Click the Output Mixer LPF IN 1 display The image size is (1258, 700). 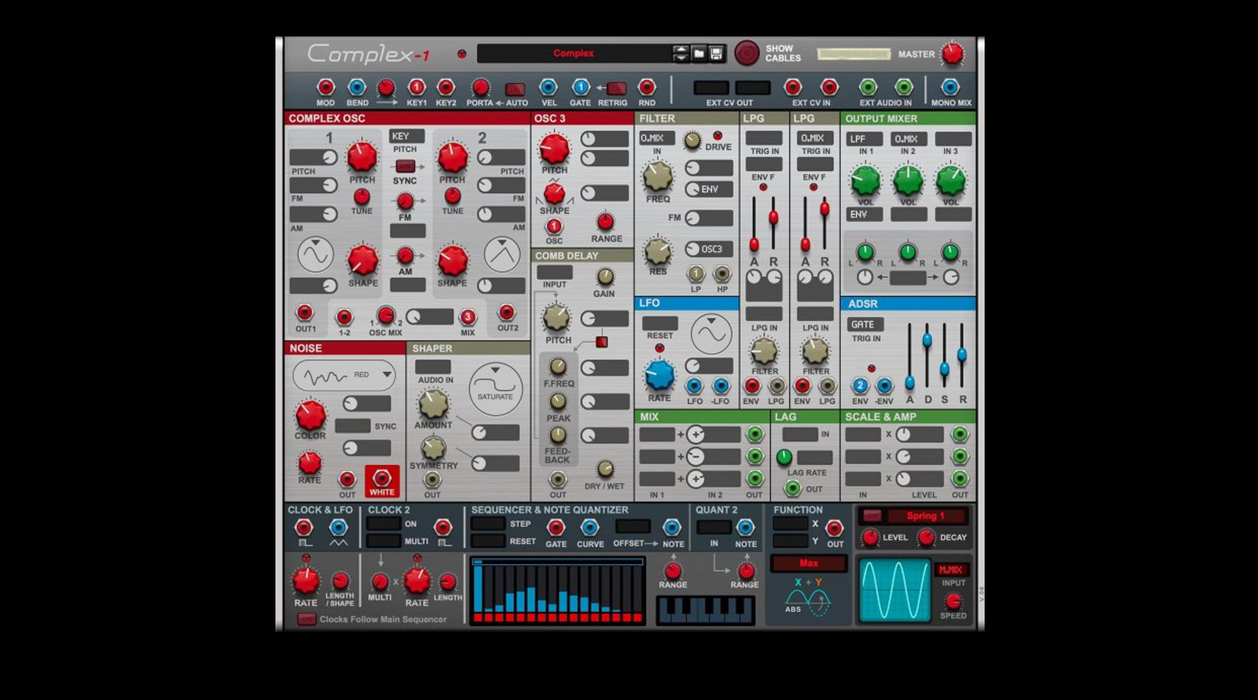(864, 139)
